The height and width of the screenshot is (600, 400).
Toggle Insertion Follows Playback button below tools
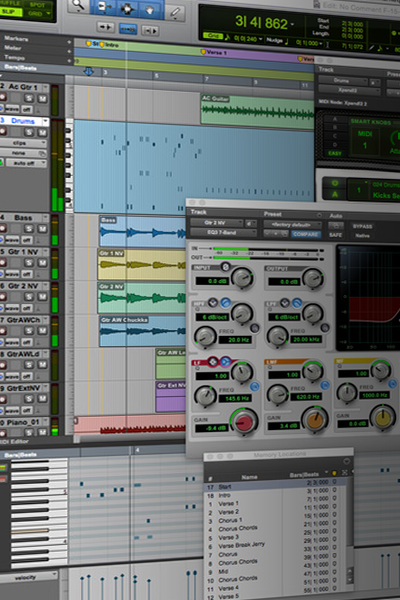coord(150,30)
